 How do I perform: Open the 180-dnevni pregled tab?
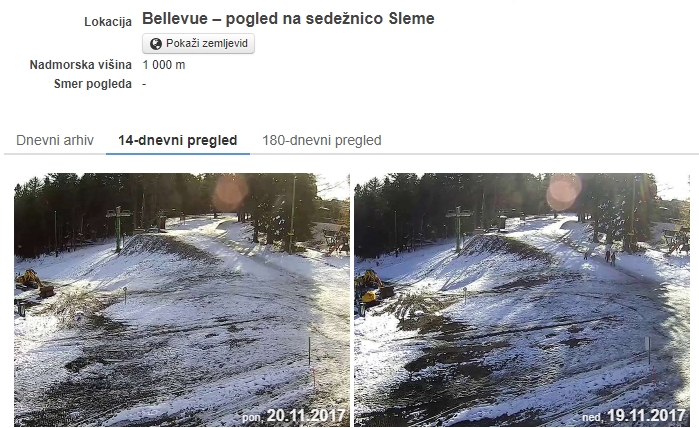[x=322, y=140]
